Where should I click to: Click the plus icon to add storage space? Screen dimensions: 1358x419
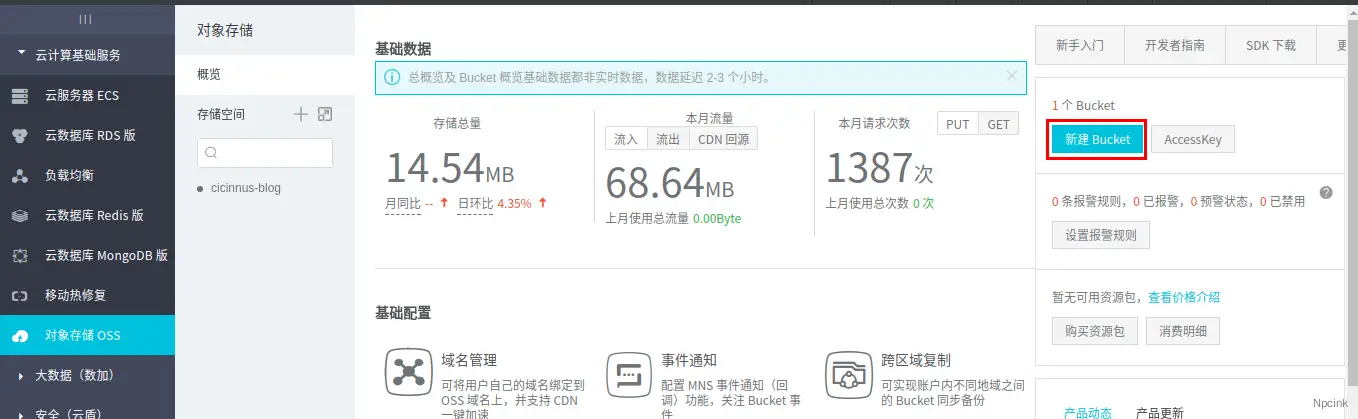coord(300,115)
